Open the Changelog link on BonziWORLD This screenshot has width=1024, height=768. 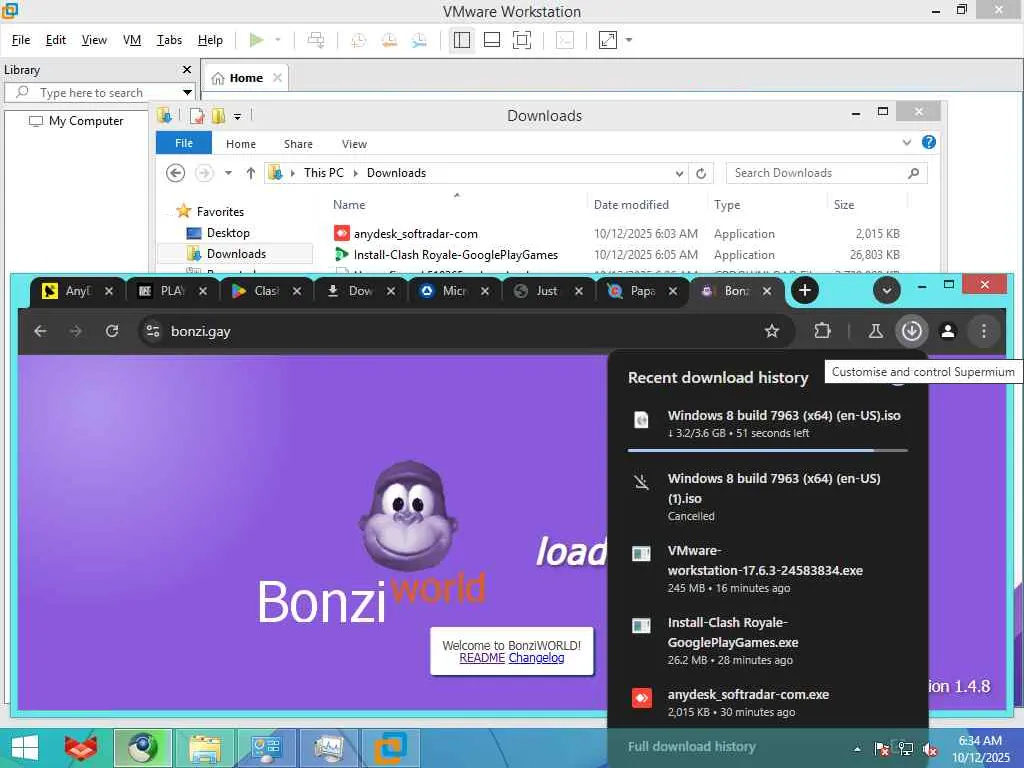pyautogui.click(x=536, y=658)
